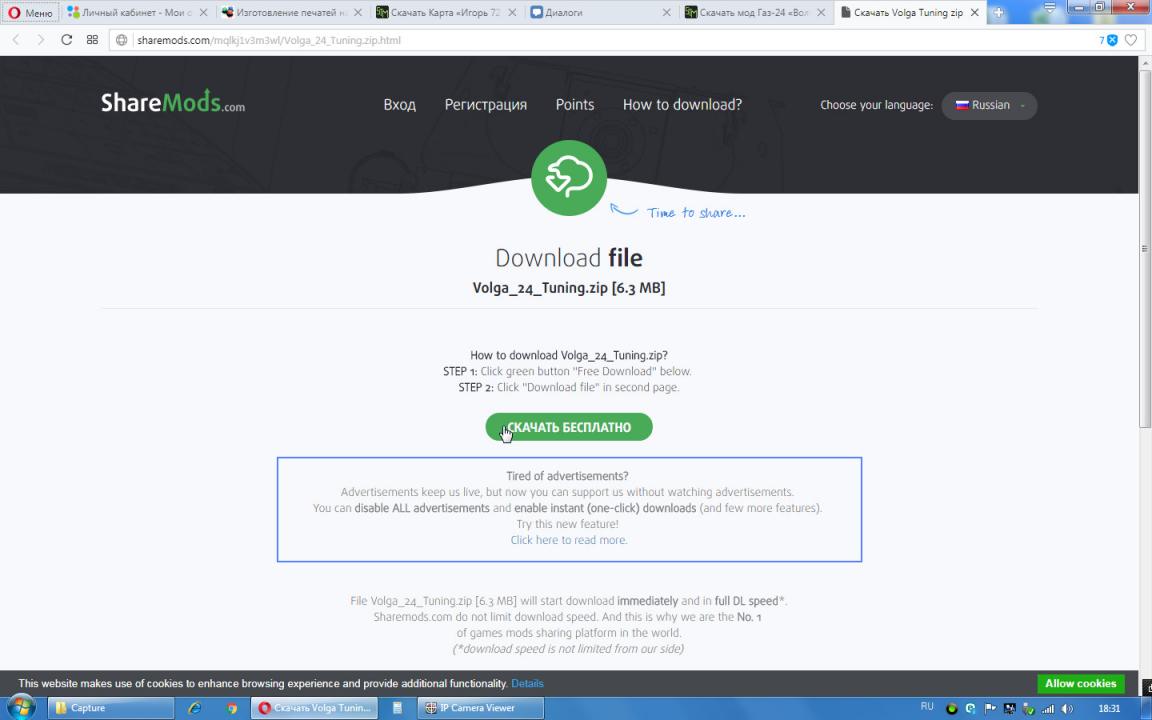Click the How to download? menu item
This screenshot has width=1152, height=720.
682,105
